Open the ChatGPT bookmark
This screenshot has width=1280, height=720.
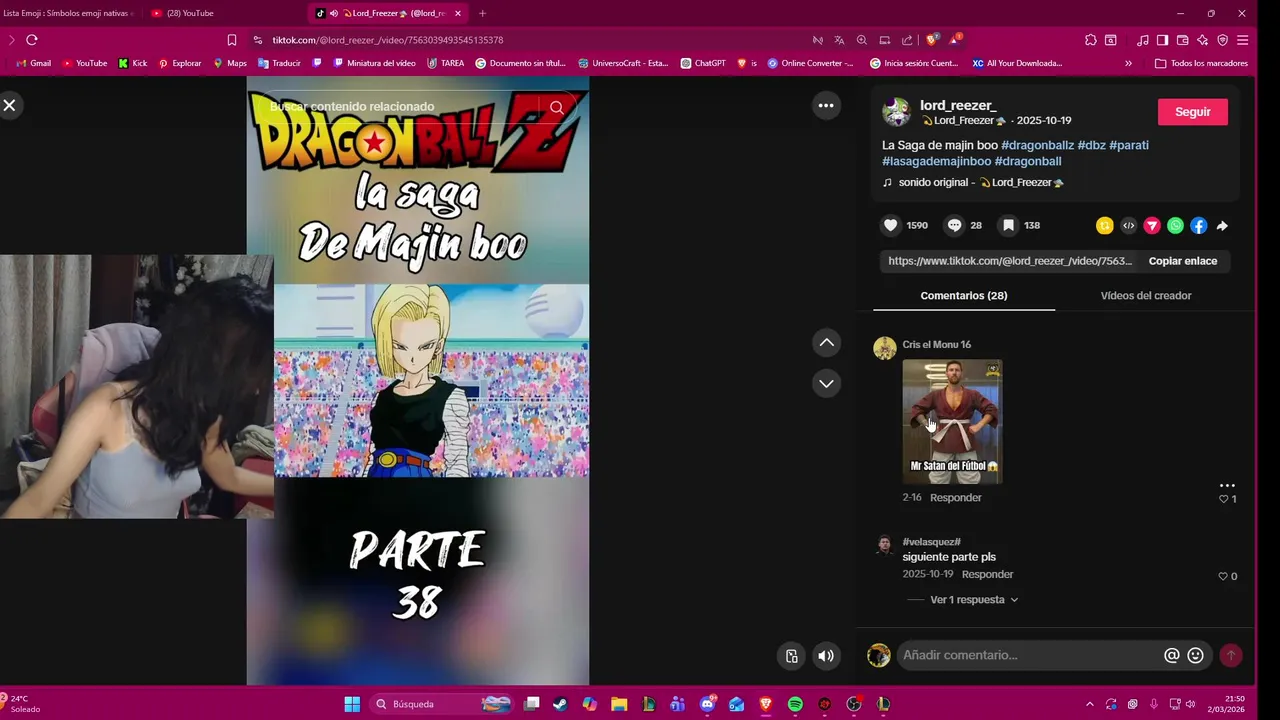pos(703,63)
